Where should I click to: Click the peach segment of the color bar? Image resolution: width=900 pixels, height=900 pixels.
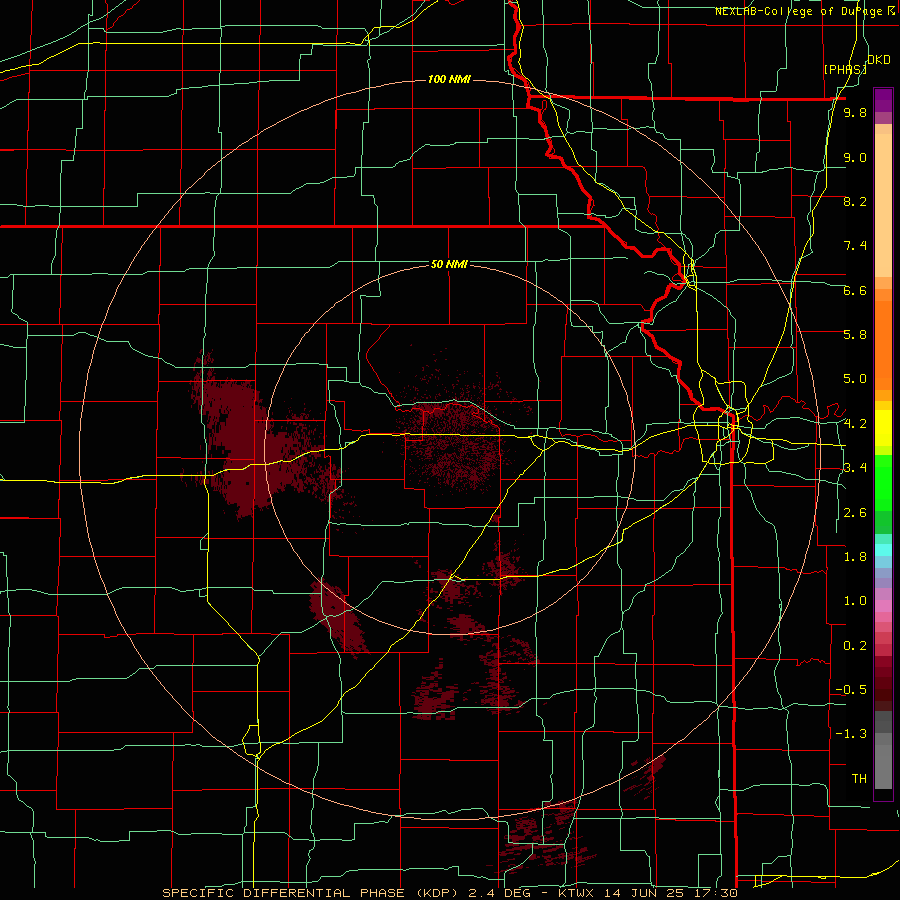883,205
